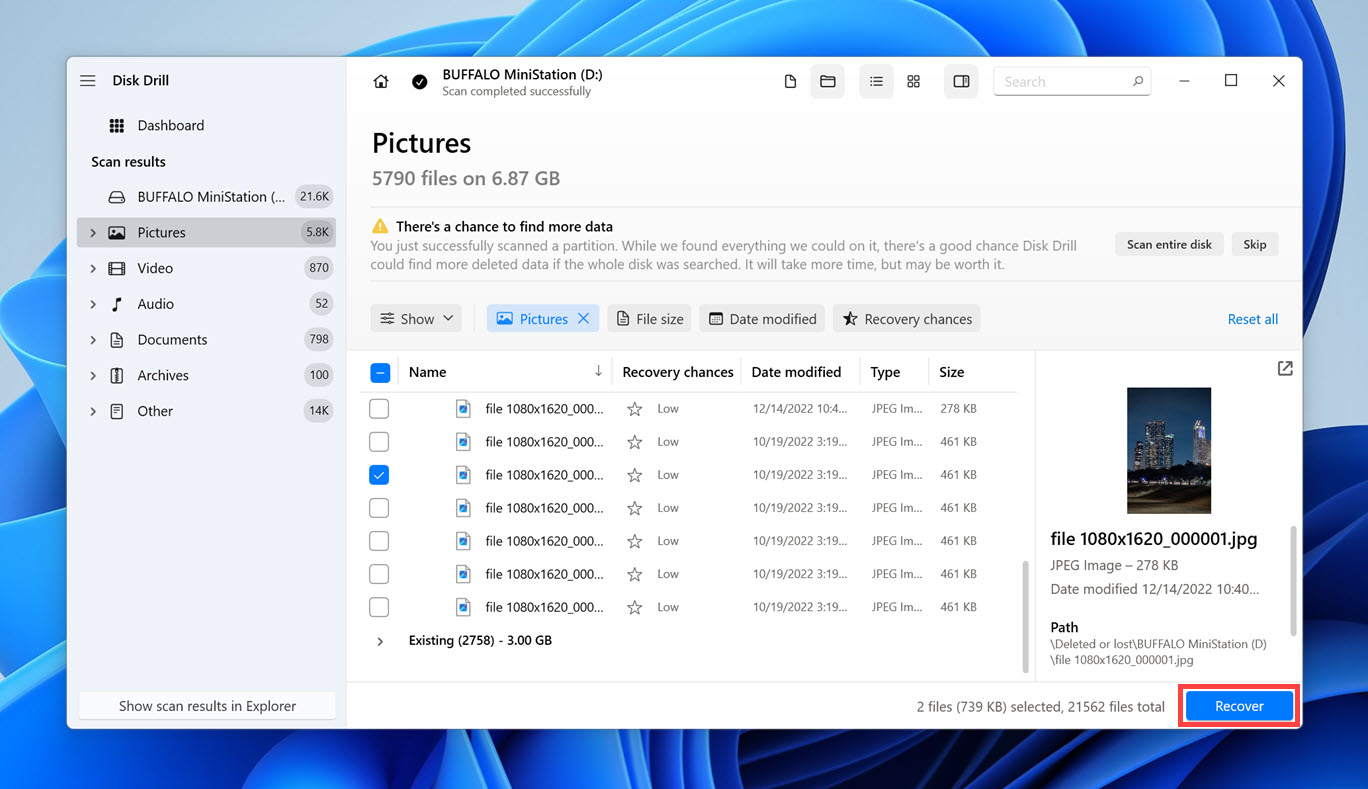
Task: Open the File size filter
Action: (649, 319)
